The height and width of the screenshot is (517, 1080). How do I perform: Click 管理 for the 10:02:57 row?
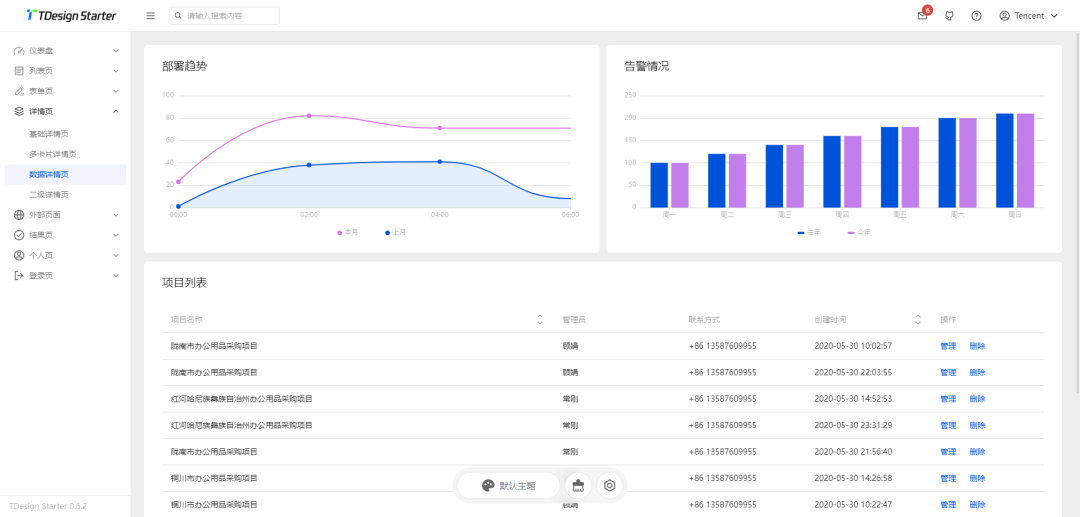pos(948,346)
